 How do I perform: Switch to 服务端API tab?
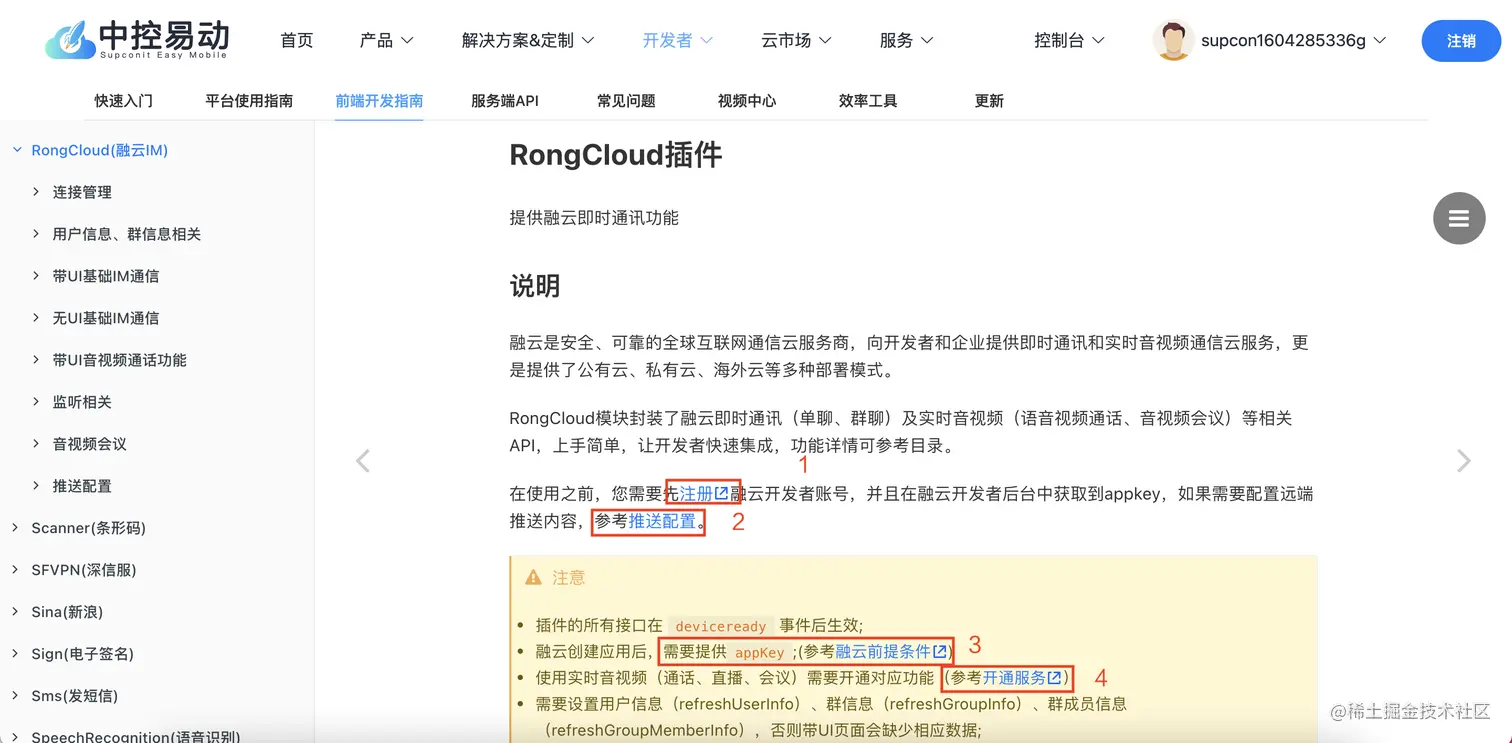tap(505, 101)
